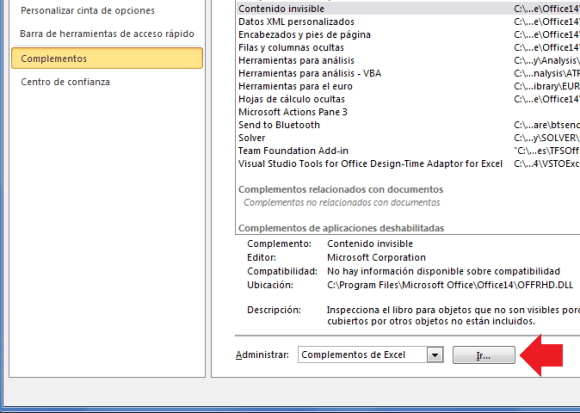Select Filas y columnas ocultas entry
Viewport: 580px width, 413px height.
point(408,47)
